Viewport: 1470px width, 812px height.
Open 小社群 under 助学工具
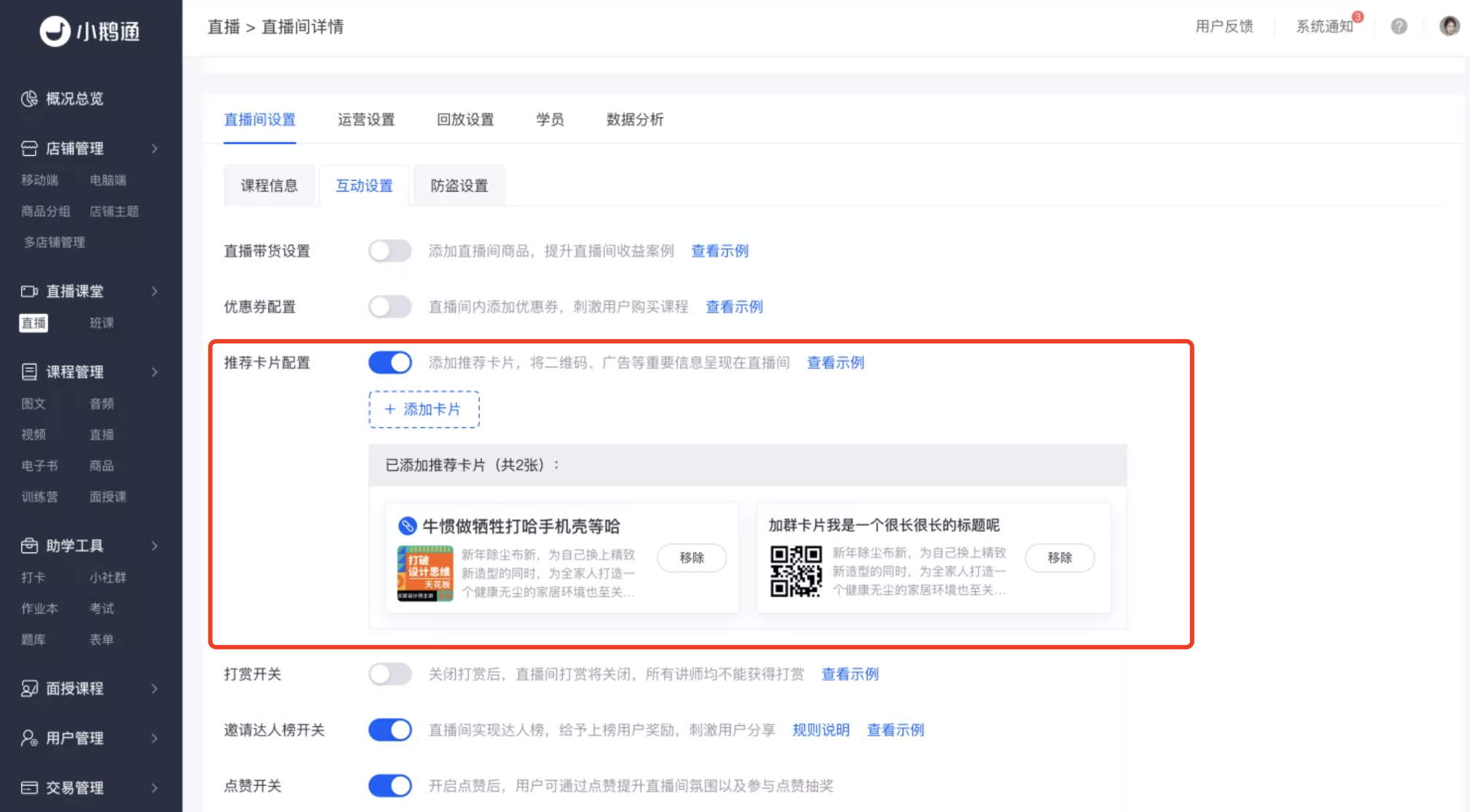[108, 577]
